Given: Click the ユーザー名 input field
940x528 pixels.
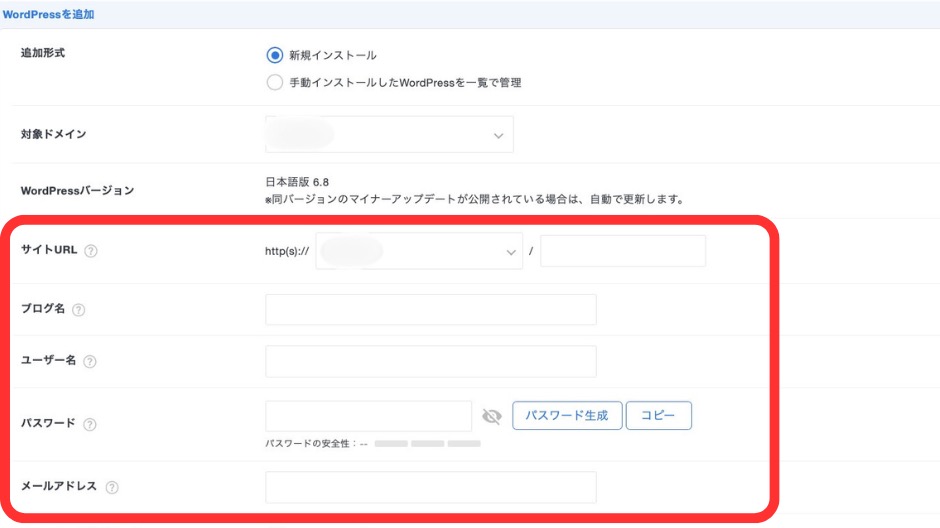Looking at the screenshot, I should (x=430, y=361).
